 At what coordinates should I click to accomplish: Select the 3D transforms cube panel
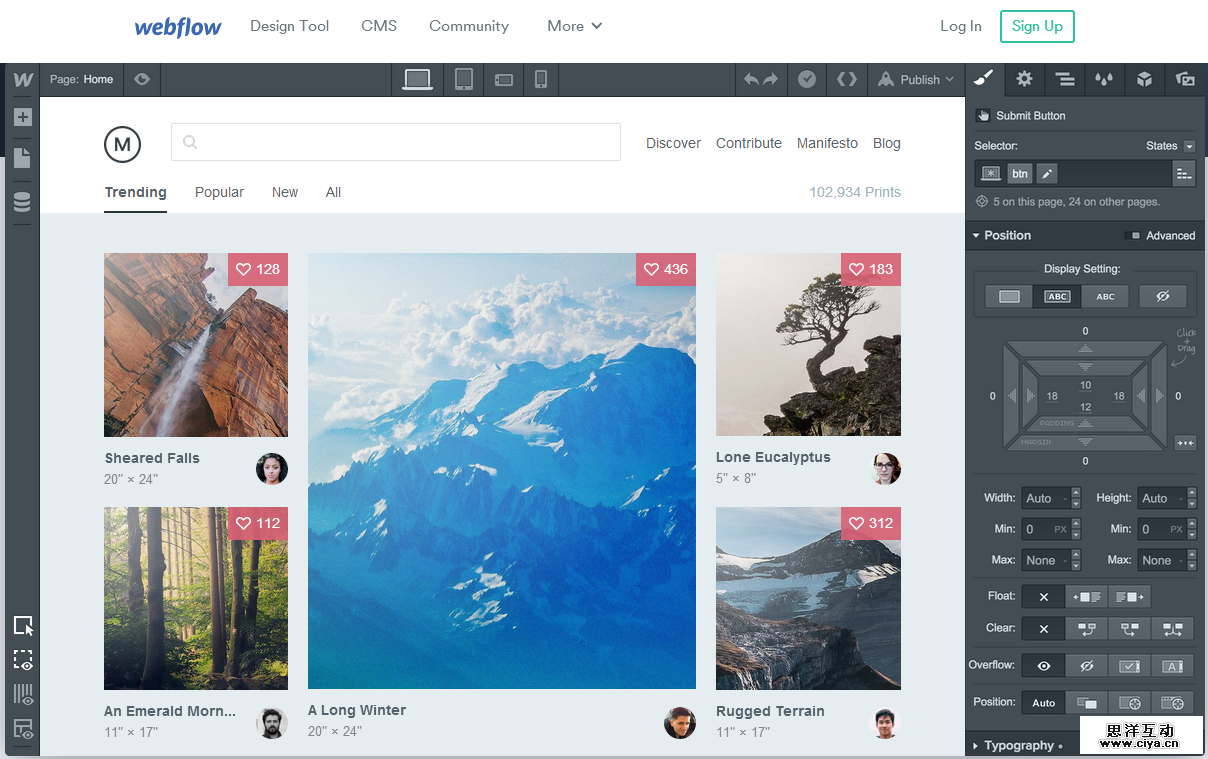click(x=1144, y=80)
